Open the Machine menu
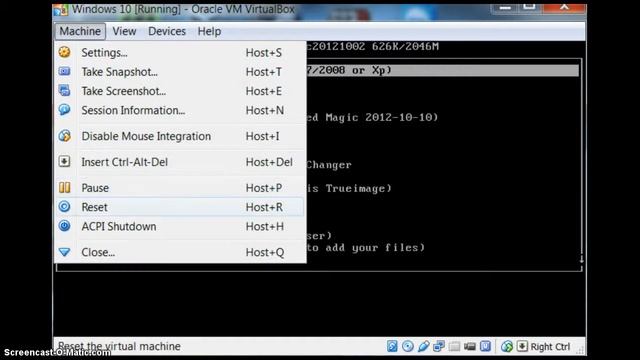640x360 pixels. click(x=80, y=31)
